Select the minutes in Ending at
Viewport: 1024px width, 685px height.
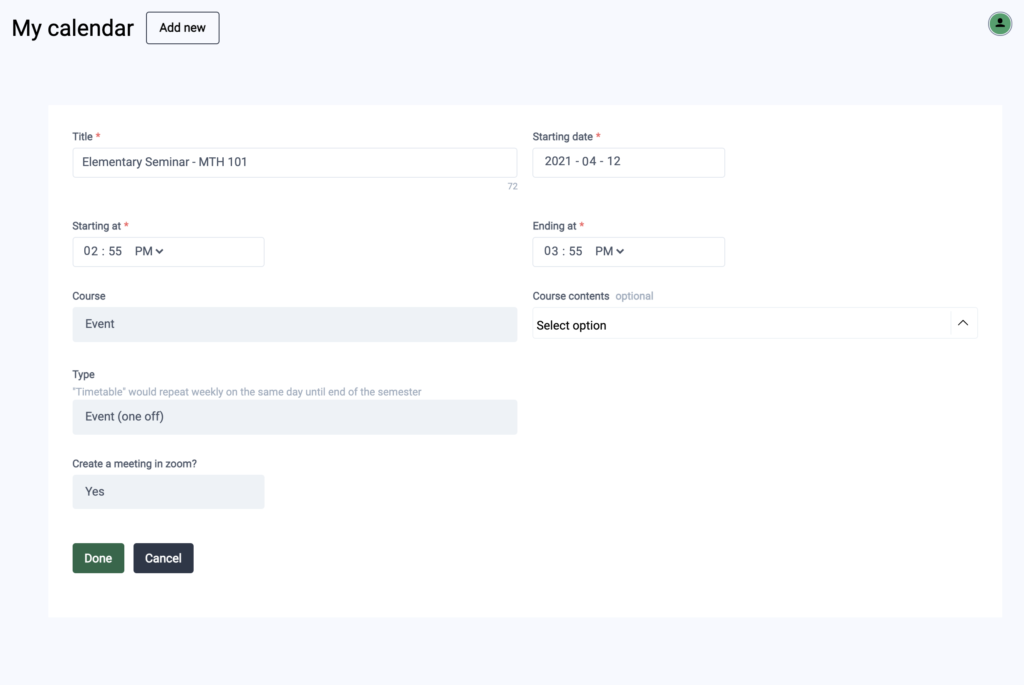(x=575, y=252)
